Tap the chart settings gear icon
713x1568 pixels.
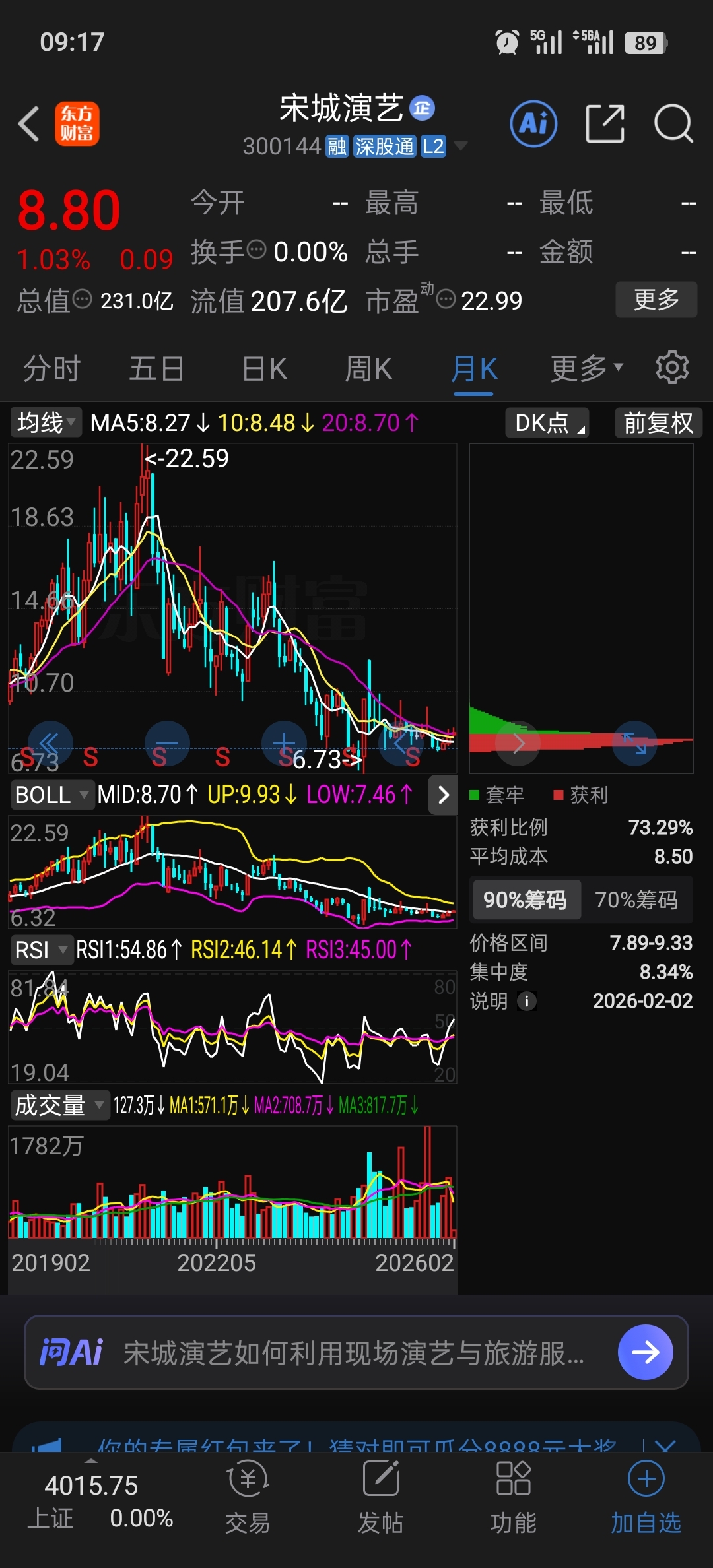pos(672,368)
